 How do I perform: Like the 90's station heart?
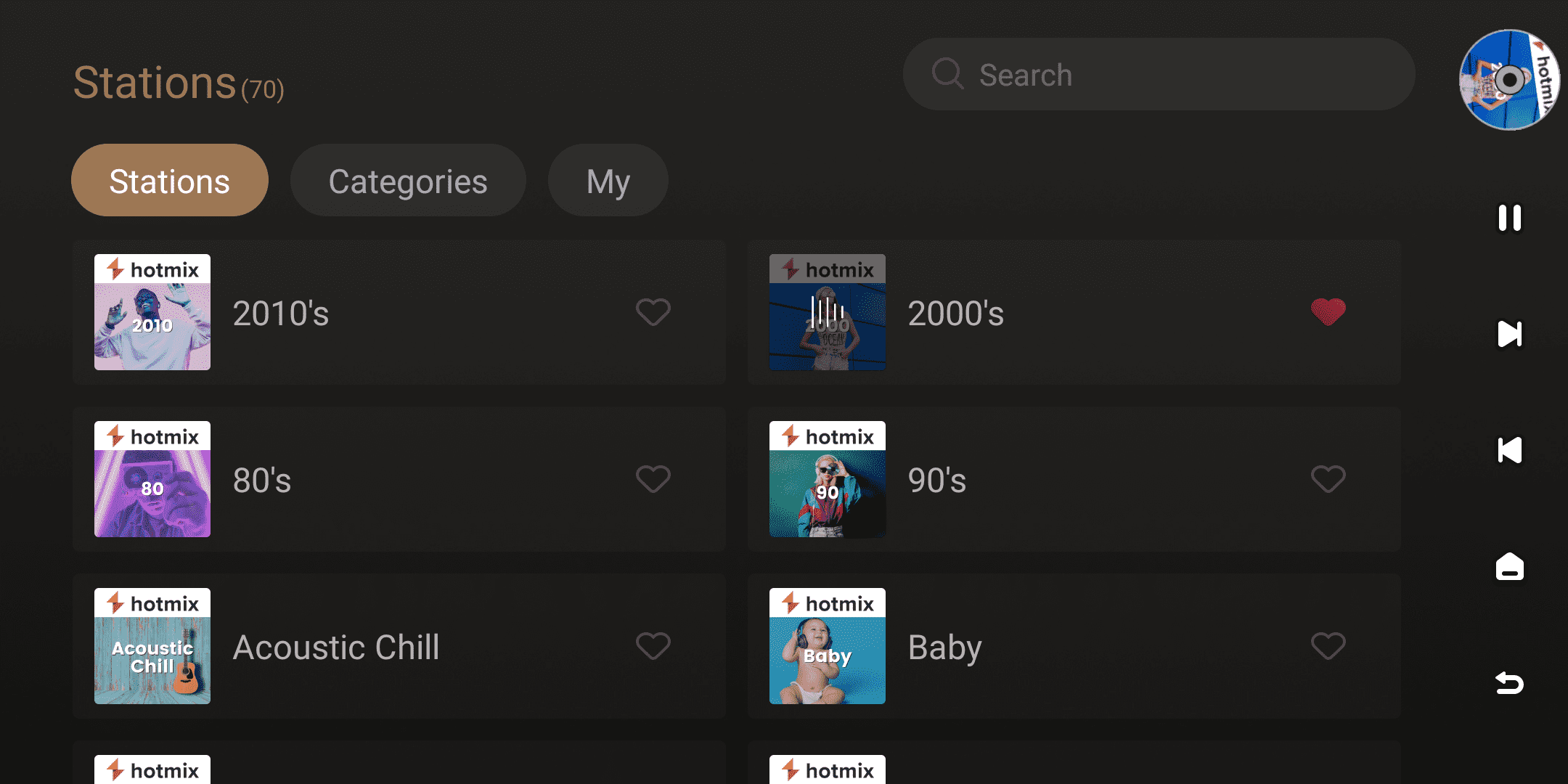tap(1328, 479)
